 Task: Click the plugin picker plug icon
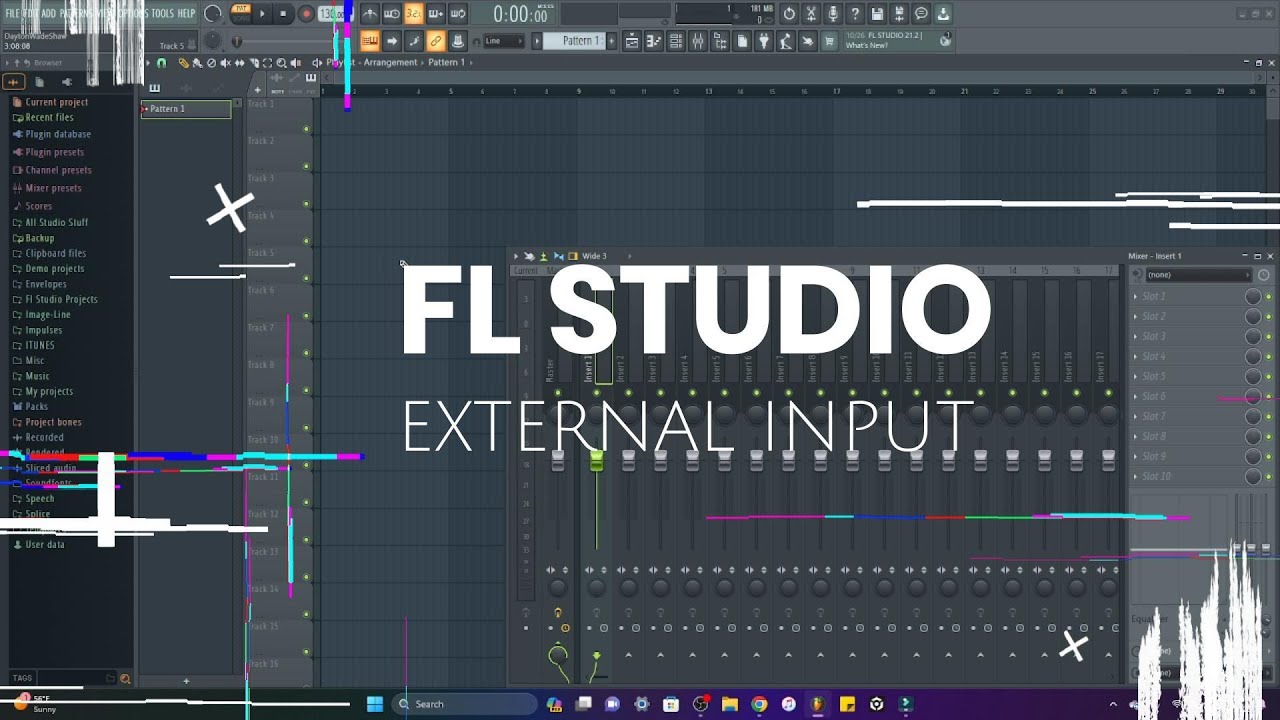point(764,41)
